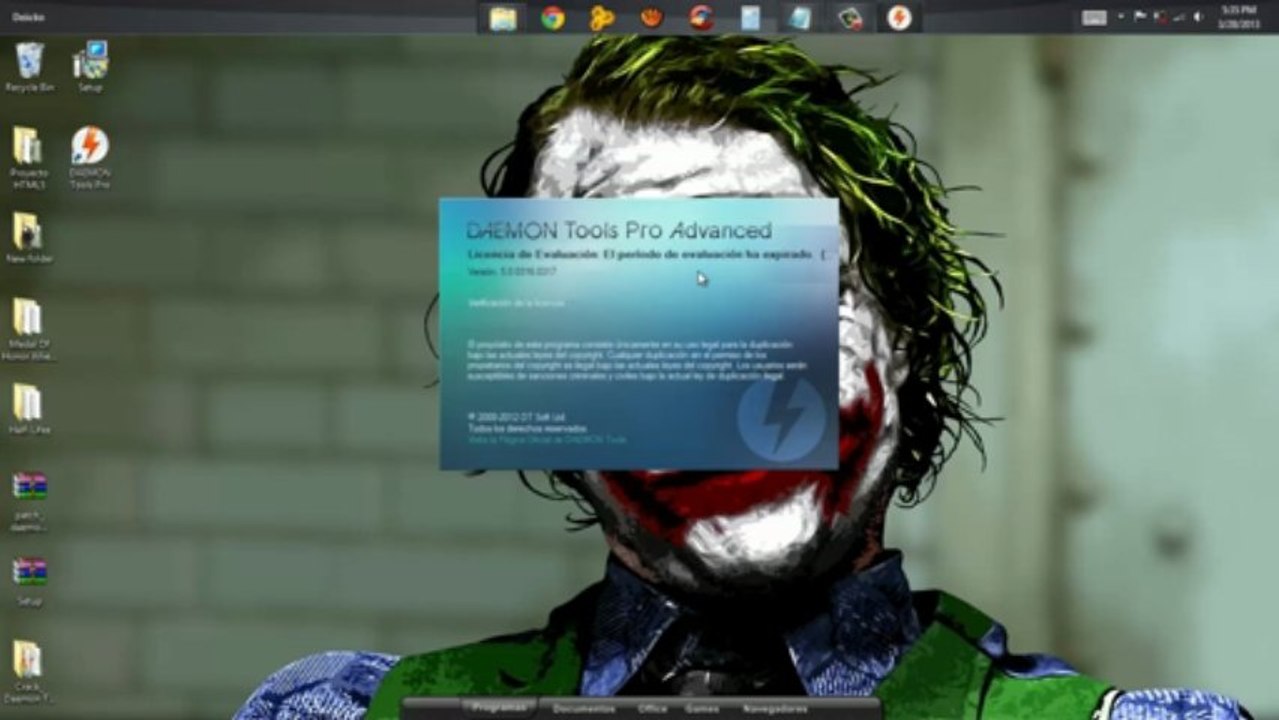Image resolution: width=1279 pixels, height=720 pixels.
Task: Click the 'DAEMON Tools Pro Advanced' splash title
Action: [619, 230]
